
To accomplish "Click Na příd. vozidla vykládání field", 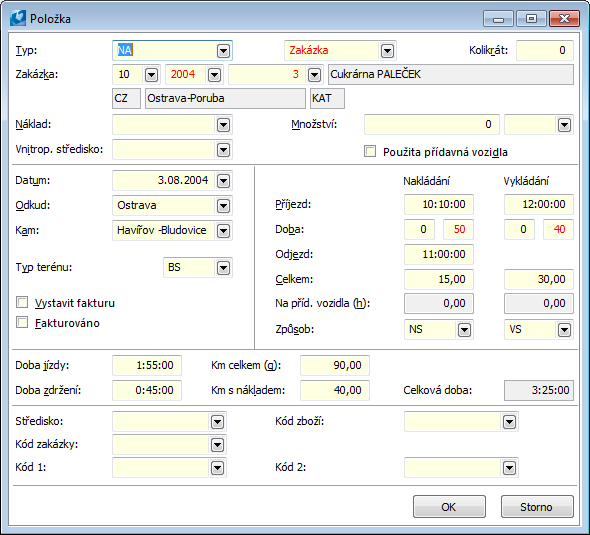I will tap(538, 304).
